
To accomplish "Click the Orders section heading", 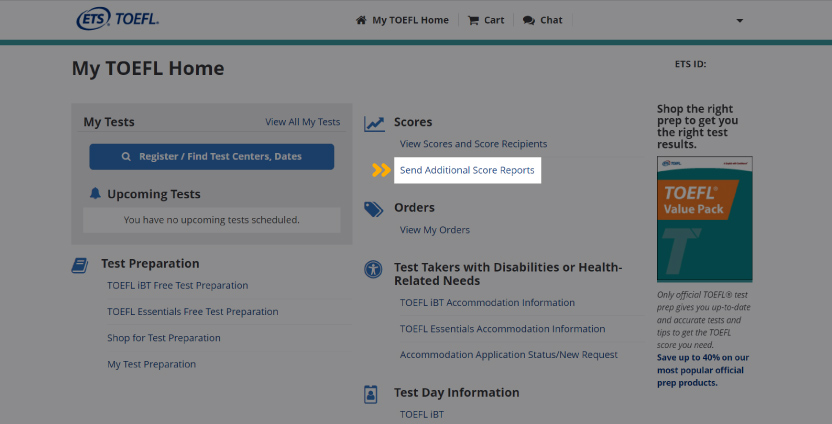I will (x=414, y=207).
